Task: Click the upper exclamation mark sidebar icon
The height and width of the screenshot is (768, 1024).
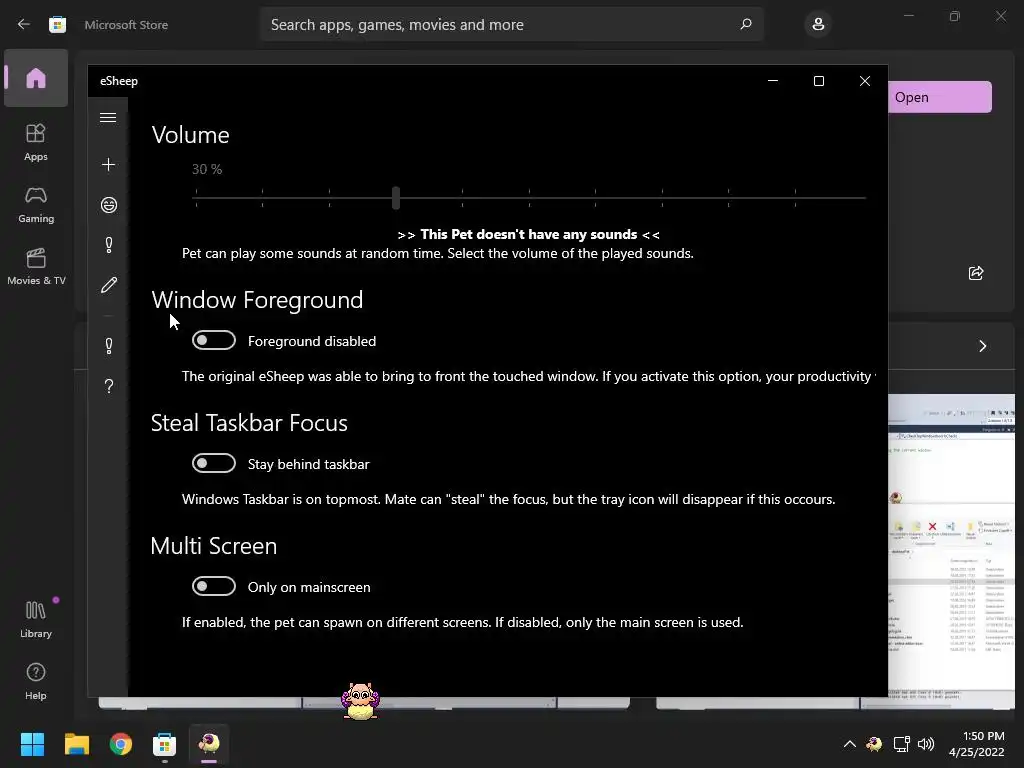Action: [x=108, y=245]
